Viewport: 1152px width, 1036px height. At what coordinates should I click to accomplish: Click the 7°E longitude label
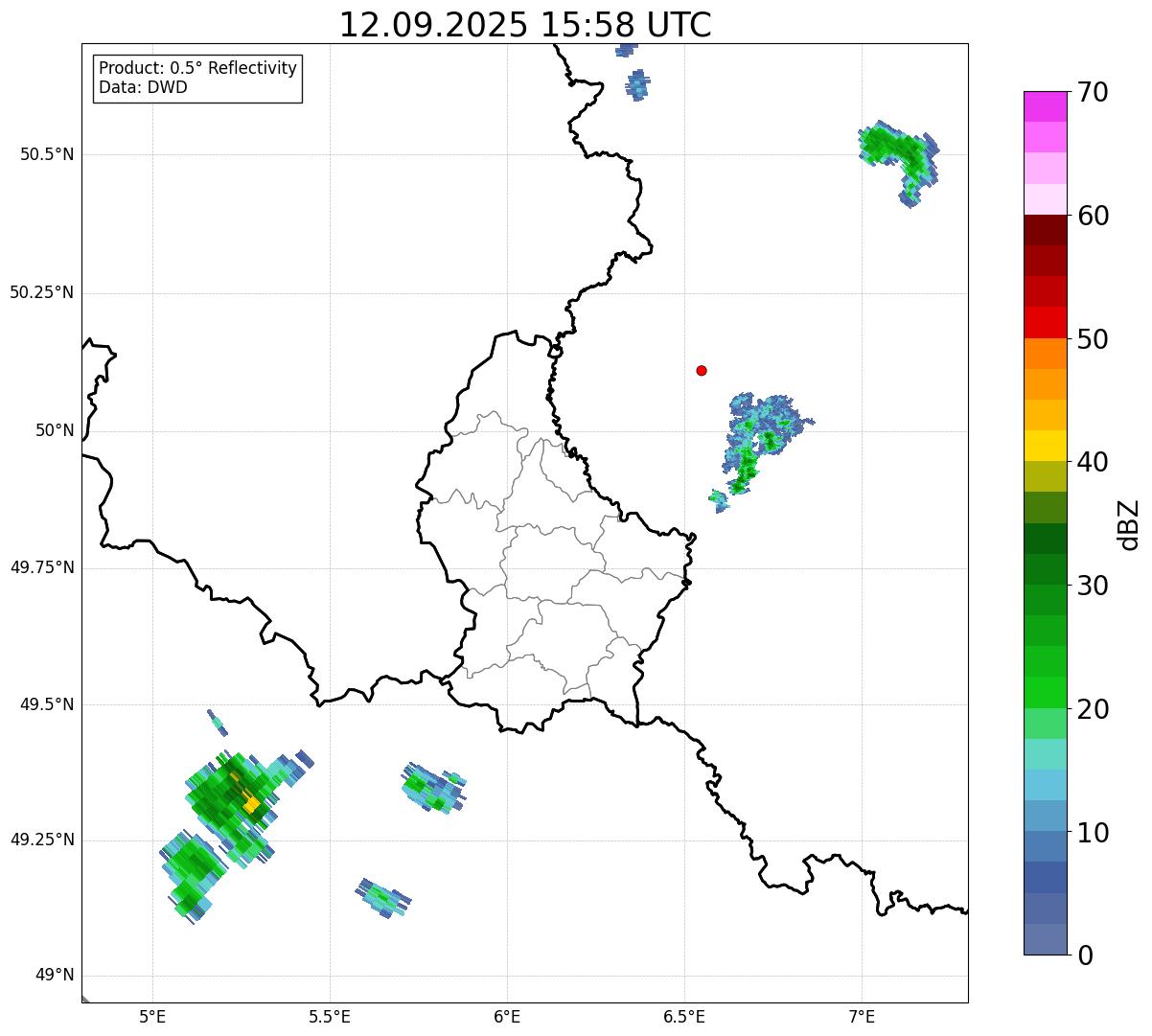tap(862, 1017)
